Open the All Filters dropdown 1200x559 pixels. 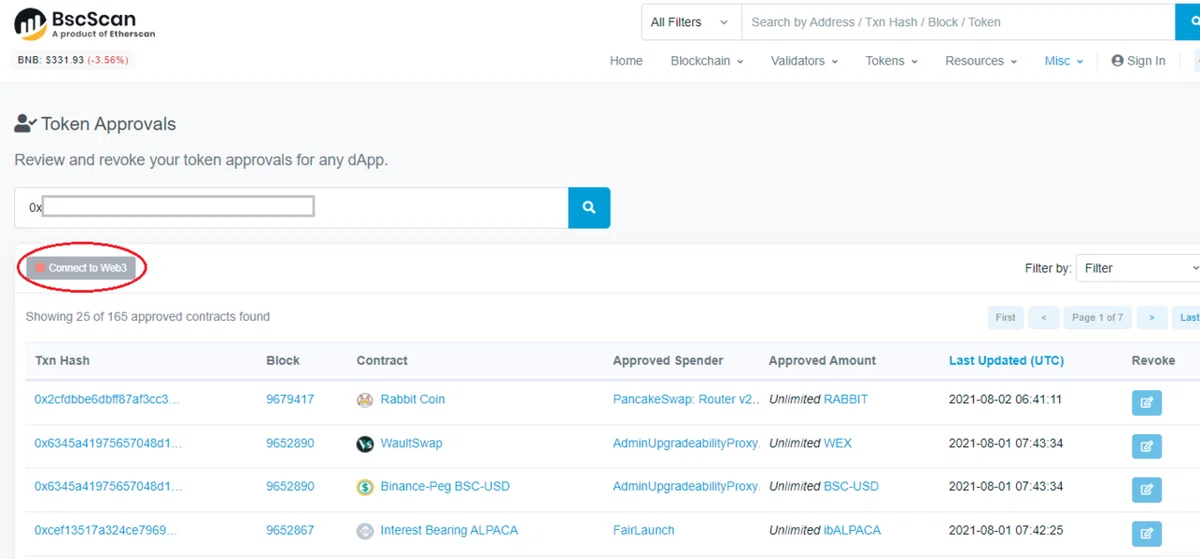691,22
